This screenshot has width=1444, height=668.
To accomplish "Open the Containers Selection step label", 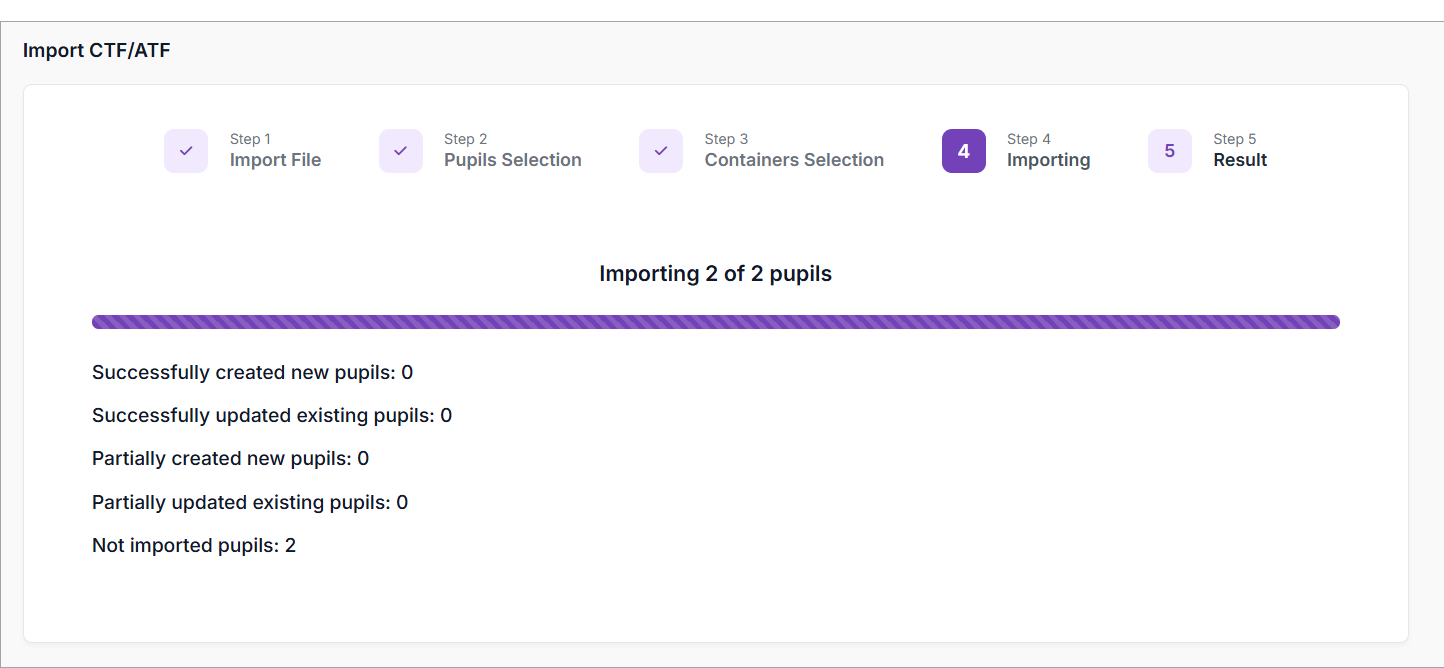I will click(x=794, y=160).
